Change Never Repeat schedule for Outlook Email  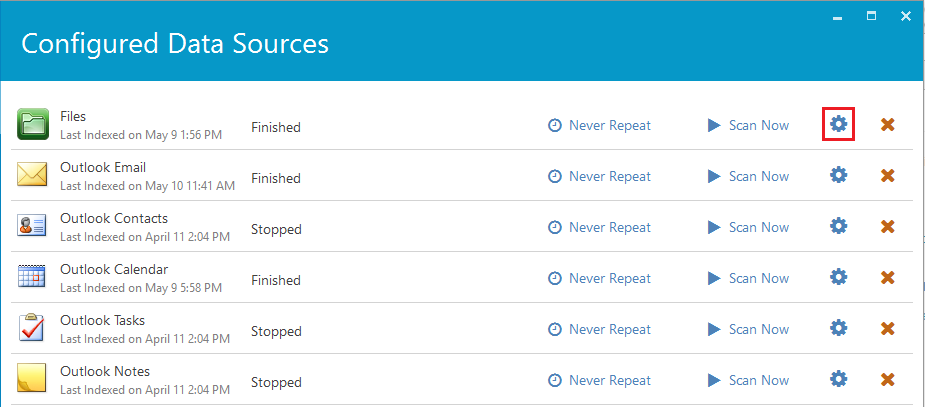(x=599, y=176)
